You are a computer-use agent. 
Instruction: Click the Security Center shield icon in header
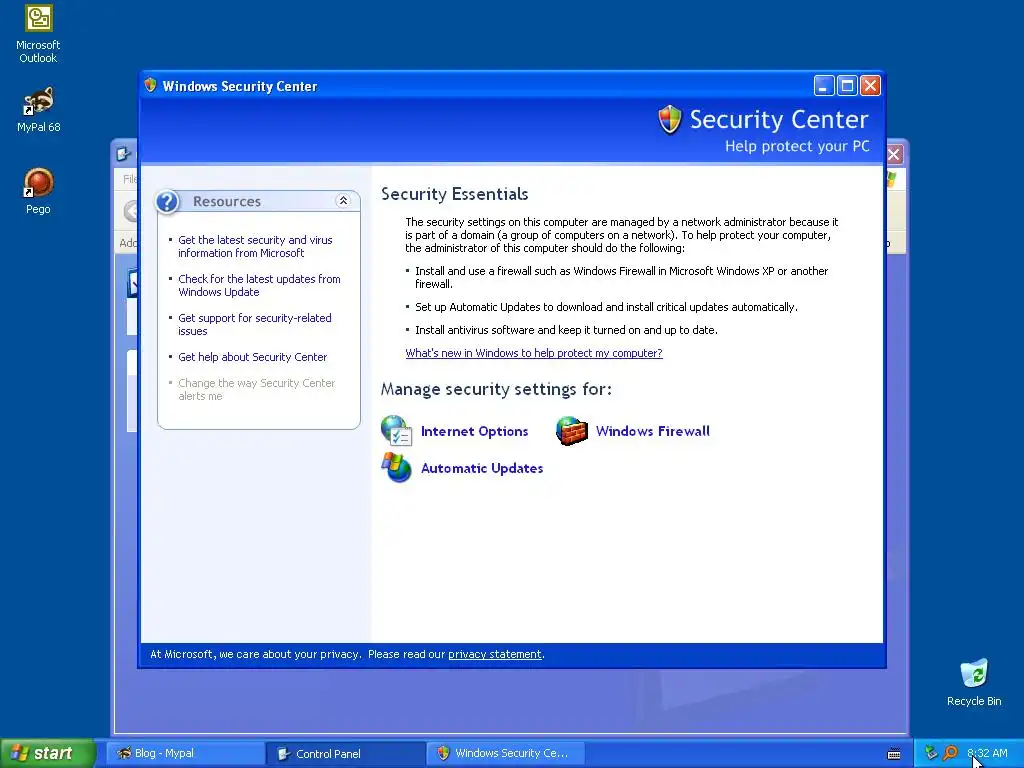tap(669, 120)
